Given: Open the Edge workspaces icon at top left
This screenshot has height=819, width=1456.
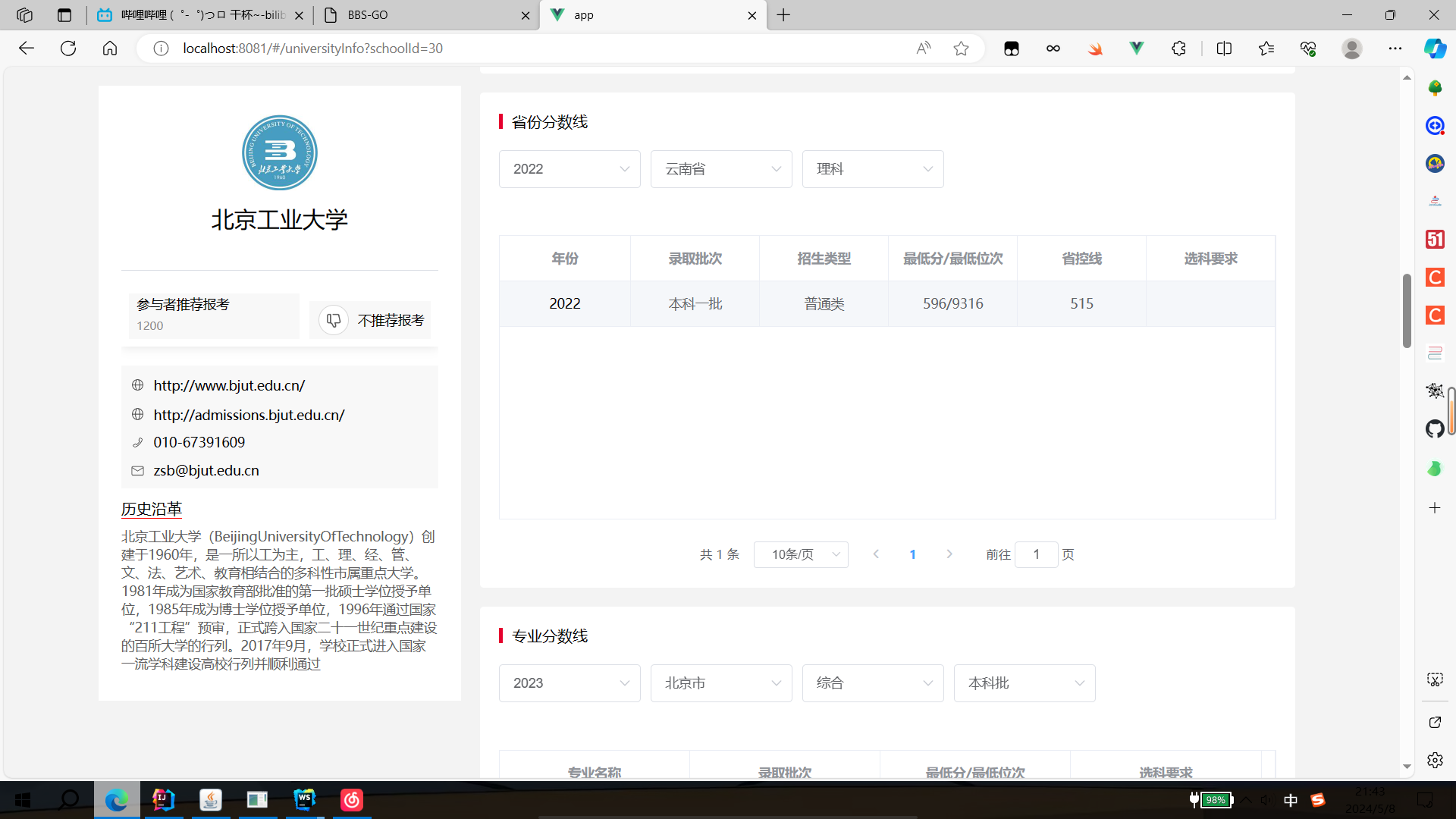Looking at the screenshot, I should pos(24,15).
